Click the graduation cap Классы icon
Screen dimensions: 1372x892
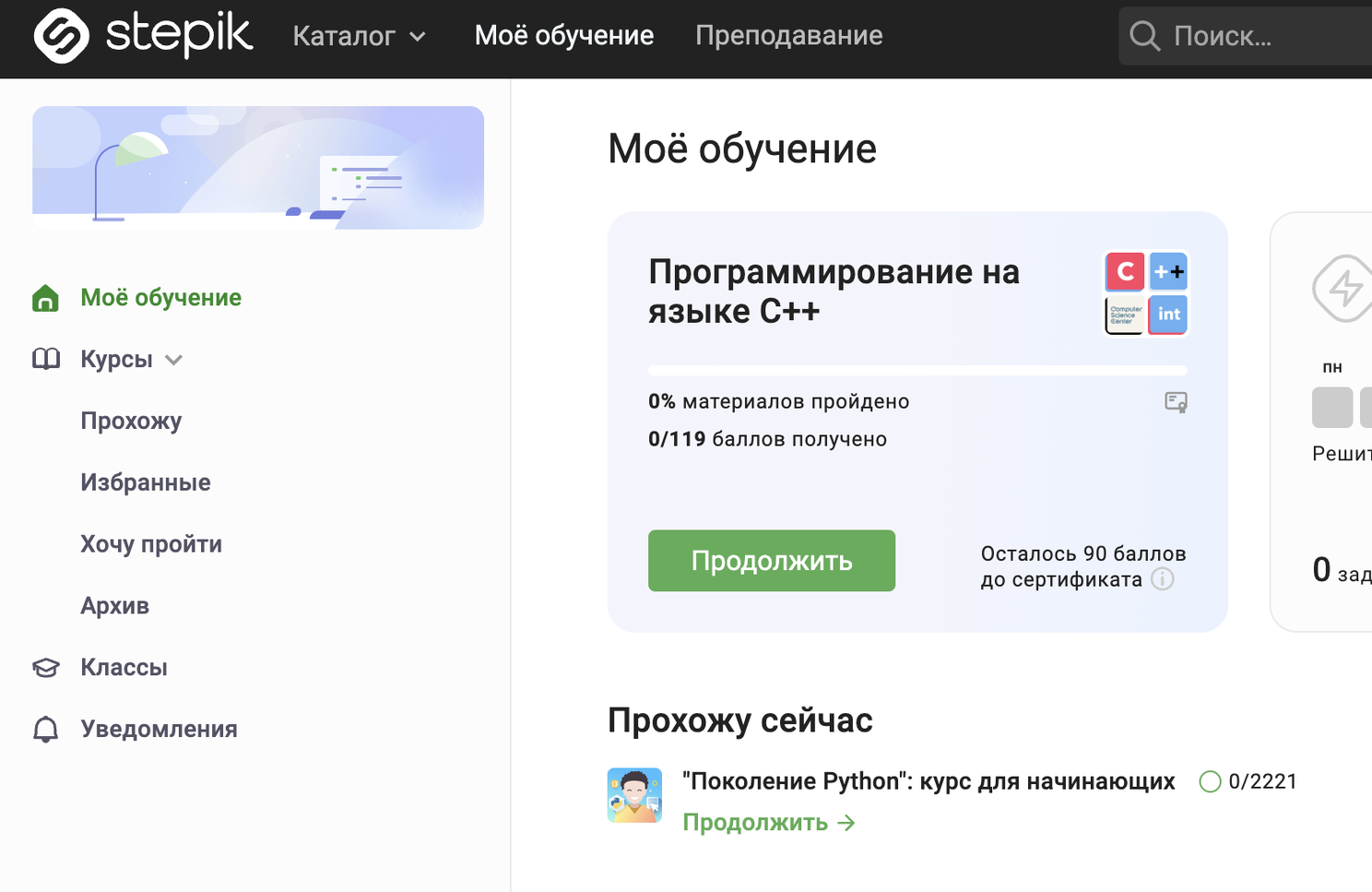pos(46,668)
